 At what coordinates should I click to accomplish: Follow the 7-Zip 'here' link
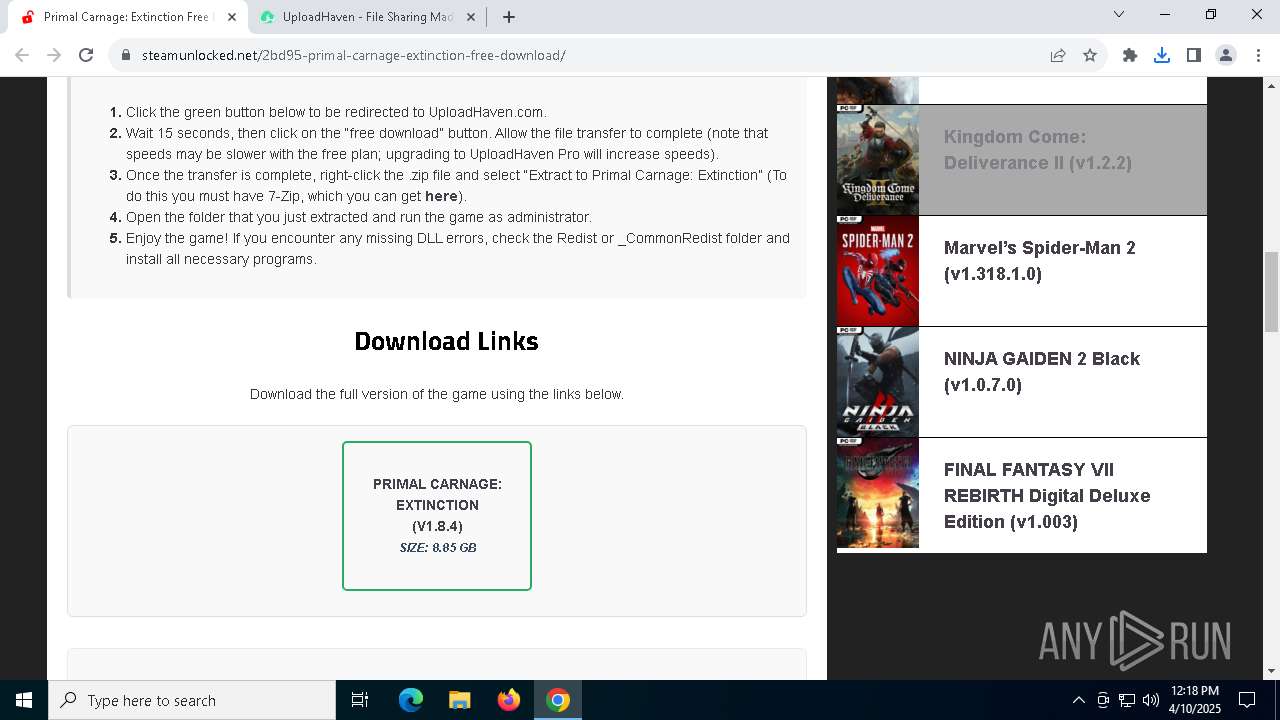click(441, 196)
